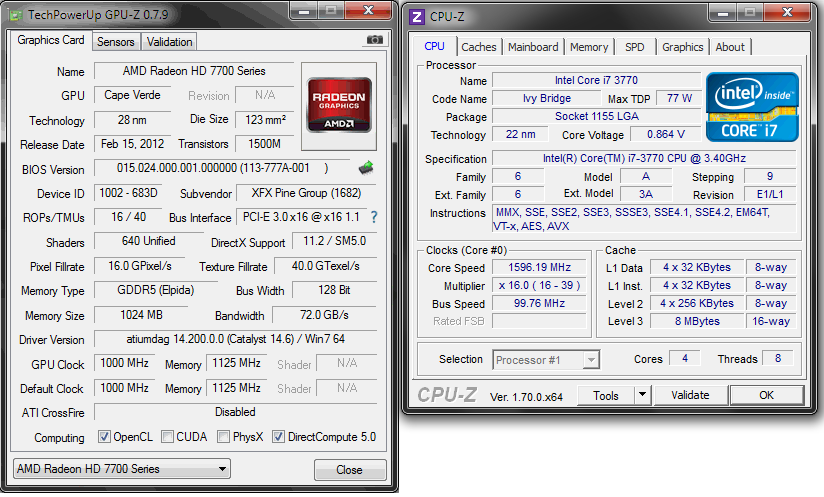The height and width of the screenshot is (497, 824).
Task: Click the Validate button in CPU-Z
Action: (x=690, y=395)
